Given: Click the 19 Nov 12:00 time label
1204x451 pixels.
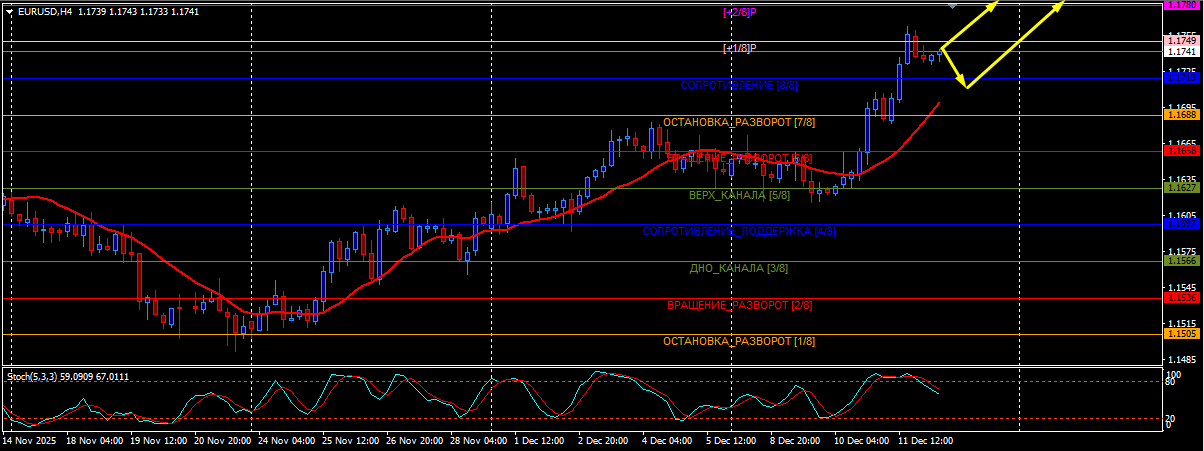Looking at the screenshot, I should [x=159, y=440].
